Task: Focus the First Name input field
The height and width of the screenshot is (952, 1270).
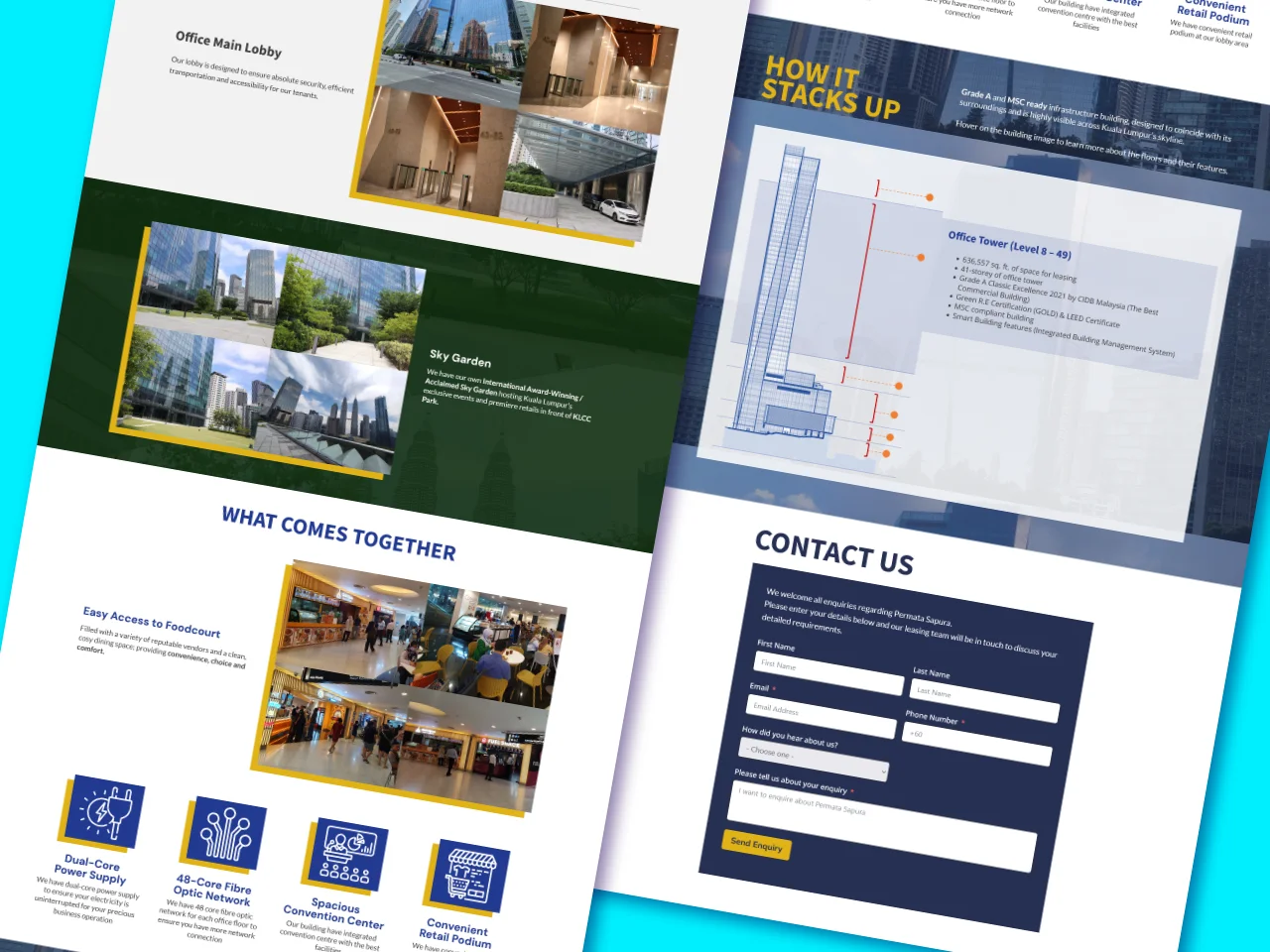Action: (x=828, y=672)
